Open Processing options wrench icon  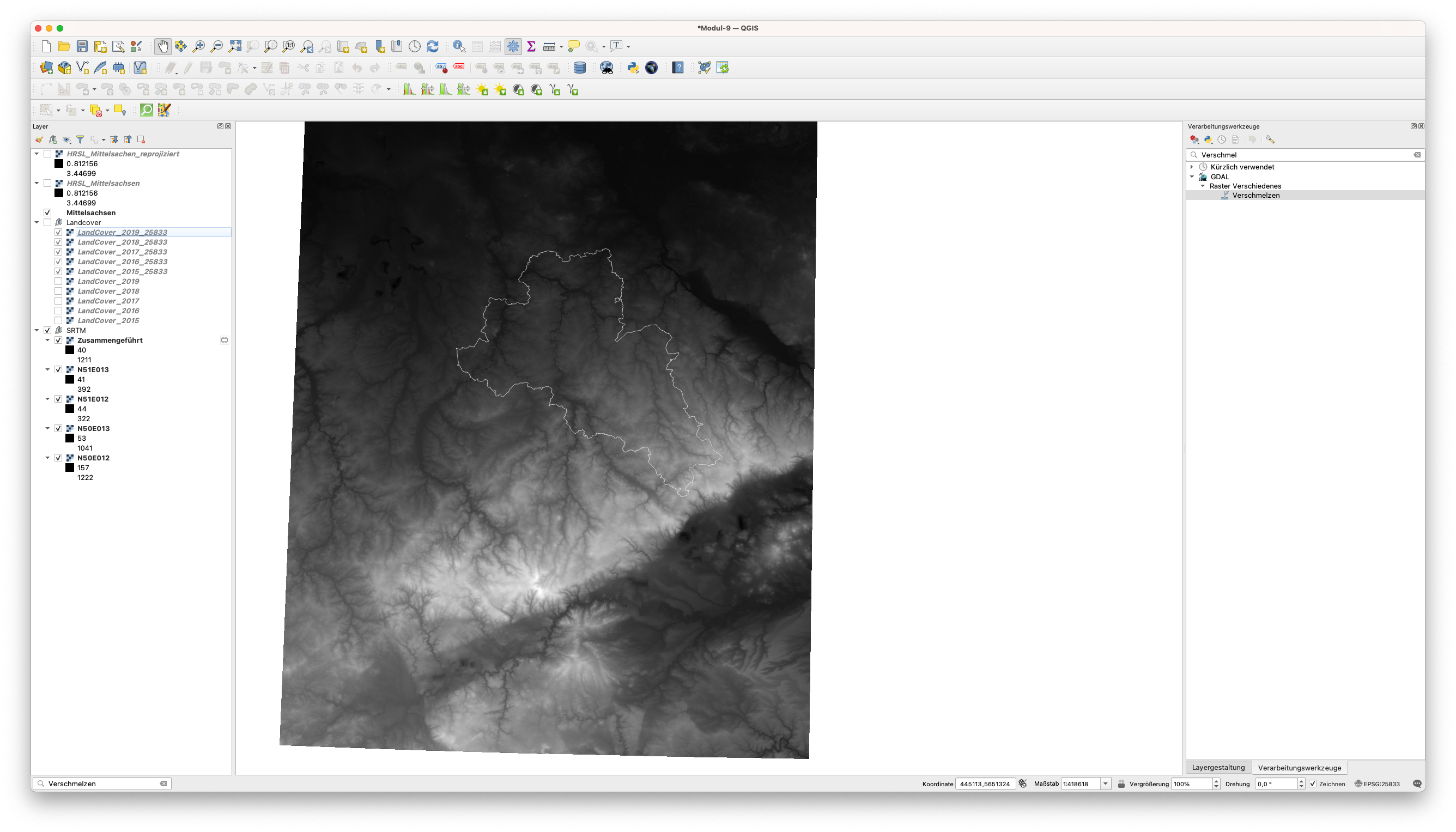pyautogui.click(x=1270, y=139)
